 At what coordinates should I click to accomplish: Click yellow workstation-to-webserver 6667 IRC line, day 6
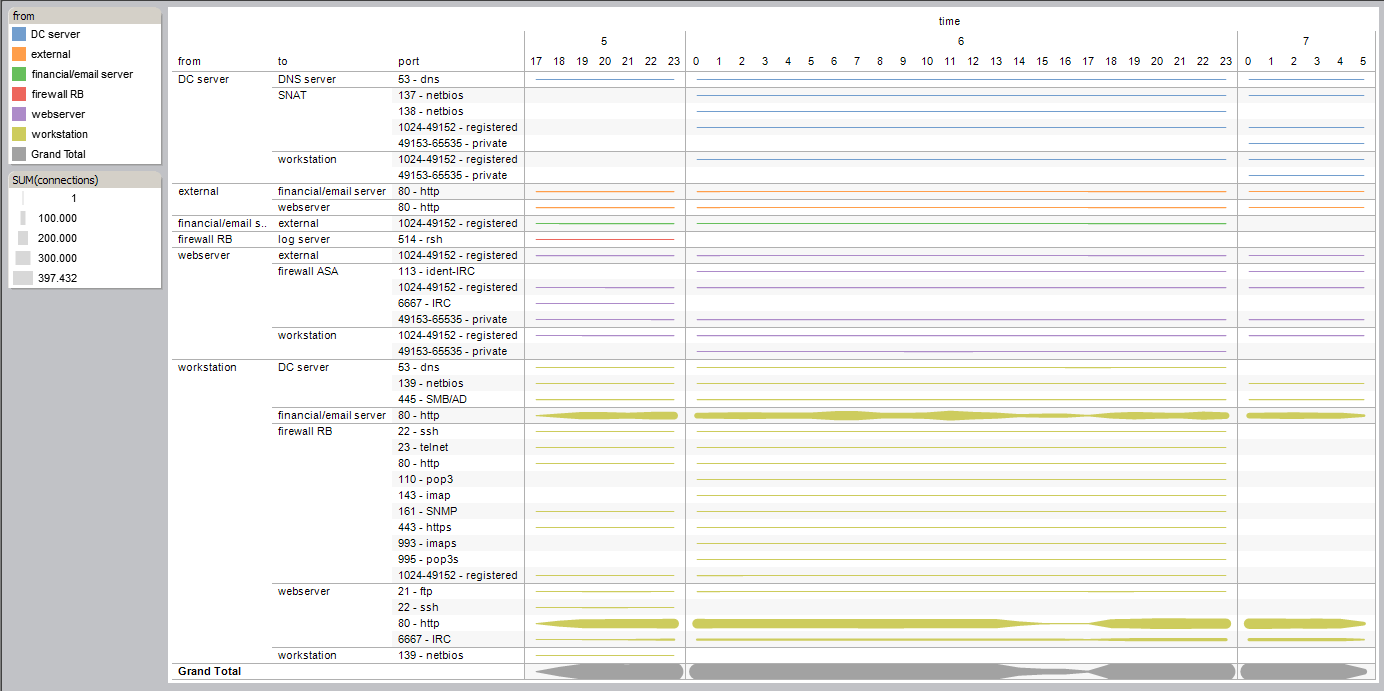[x=961, y=639]
